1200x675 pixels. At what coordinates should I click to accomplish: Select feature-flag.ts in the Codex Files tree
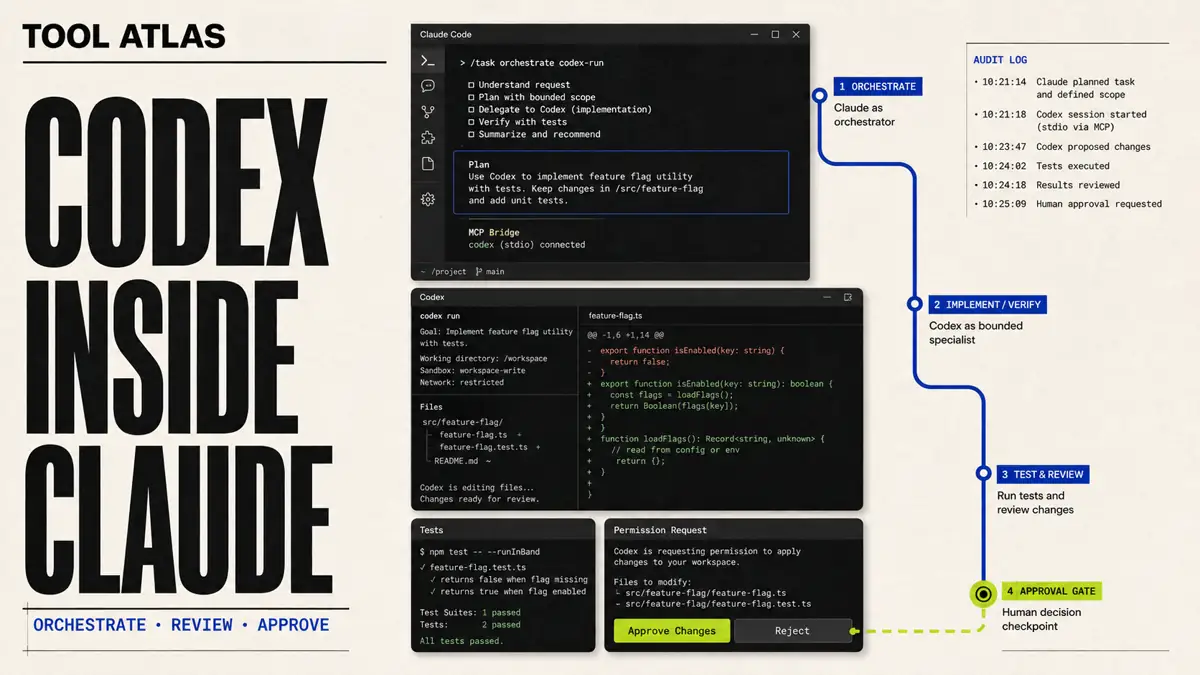click(473, 435)
